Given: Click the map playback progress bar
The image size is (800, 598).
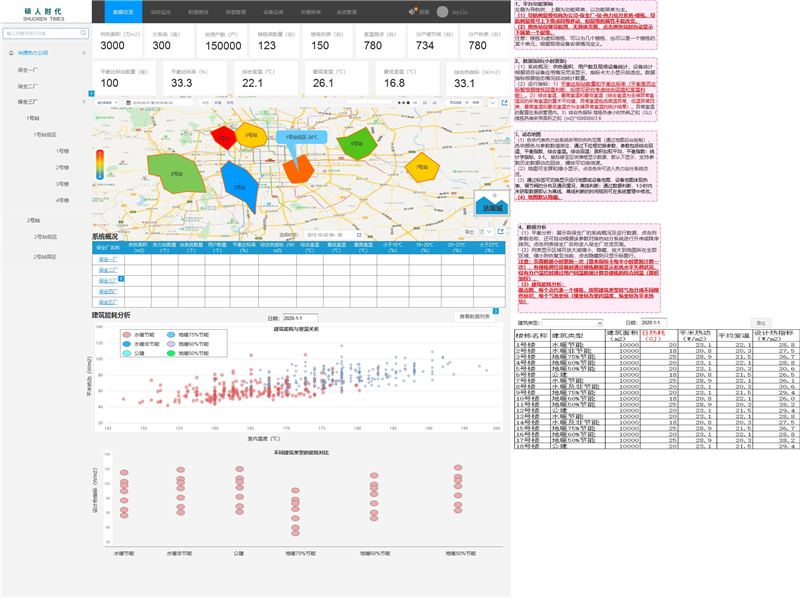Looking at the screenshot, I should (x=368, y=102).
